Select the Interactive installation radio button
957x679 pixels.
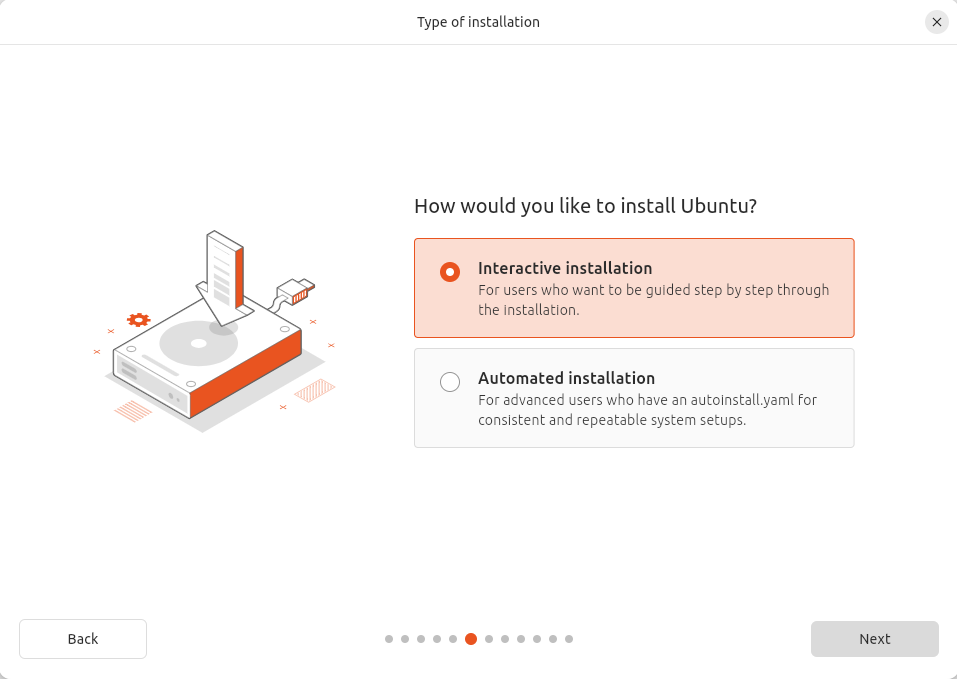[x=449, y=271]
